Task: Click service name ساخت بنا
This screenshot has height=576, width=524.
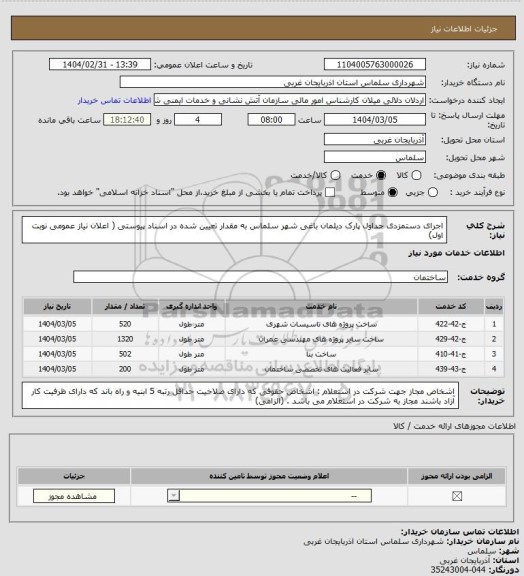Action: point(321,354)
